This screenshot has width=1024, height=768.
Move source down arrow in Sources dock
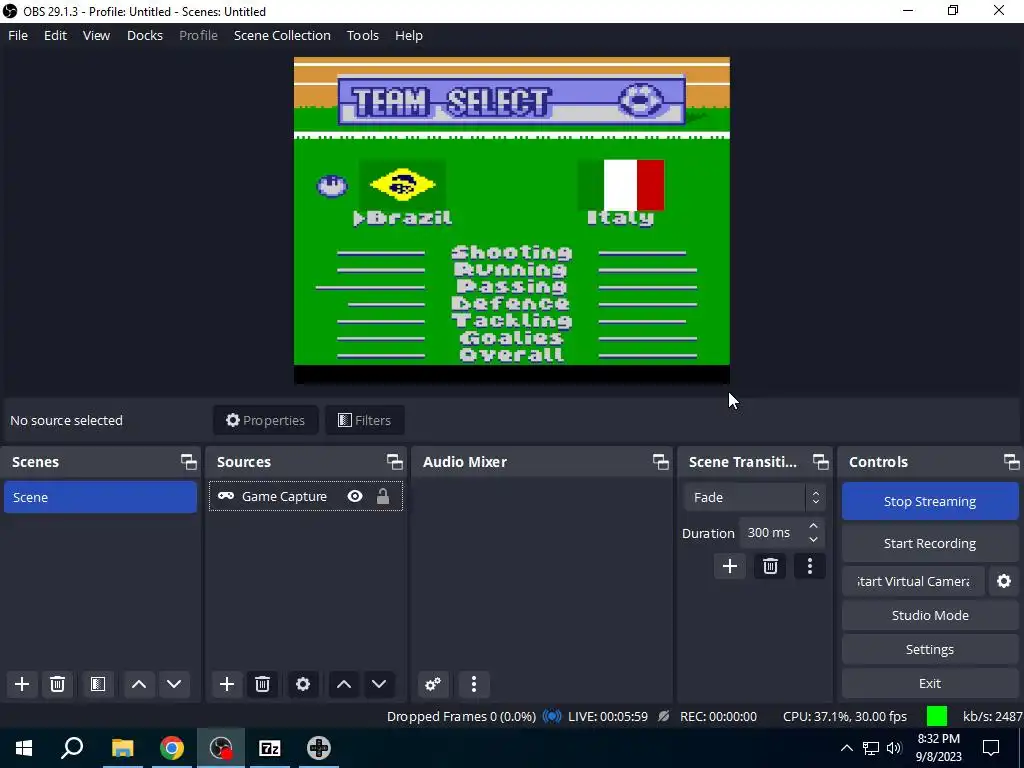pyautogui.click(x=379, y=684)
